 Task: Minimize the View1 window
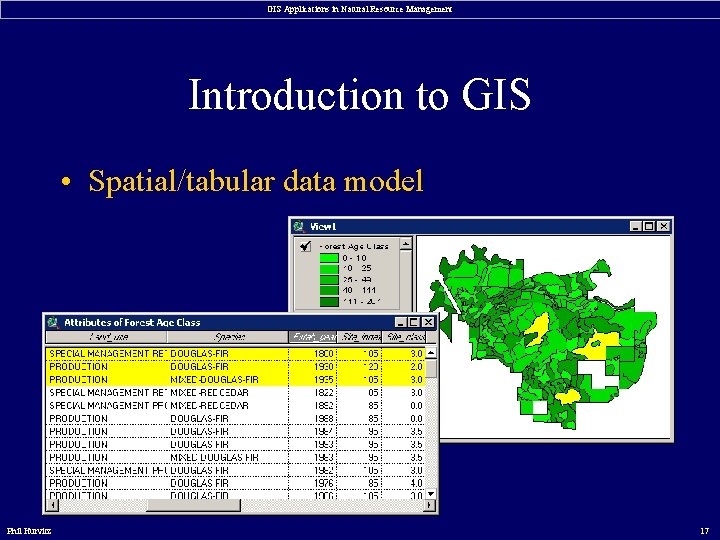point(635,226)
